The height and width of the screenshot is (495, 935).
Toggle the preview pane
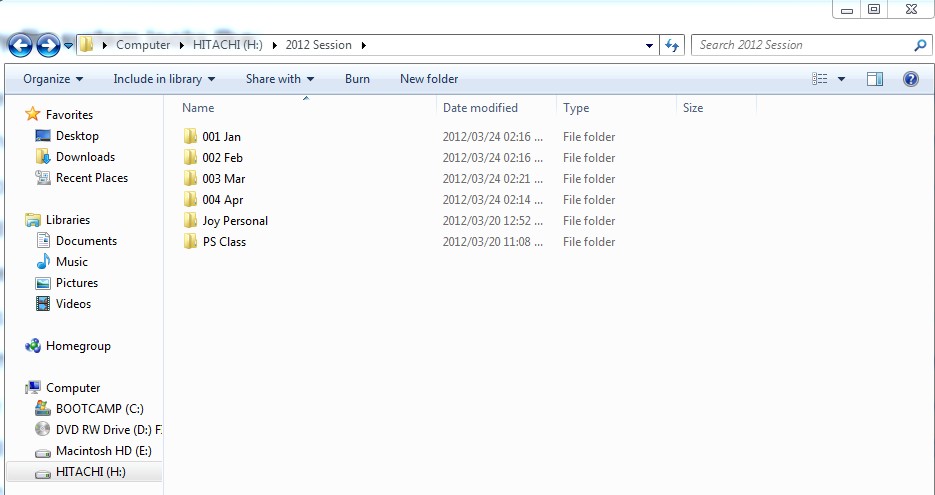tap(875, 79)
